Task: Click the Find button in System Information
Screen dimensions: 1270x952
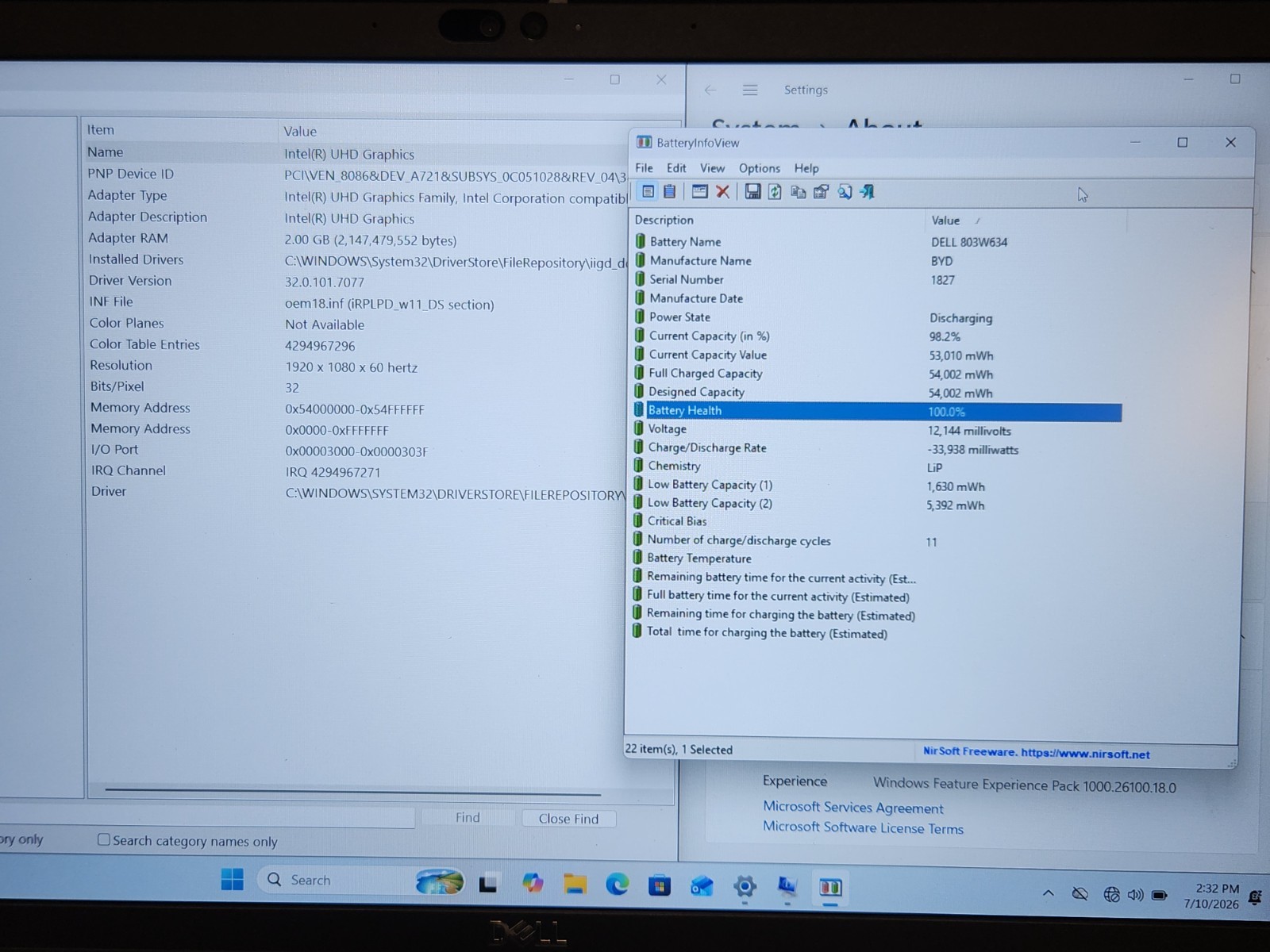Action: tap(468, 817)
